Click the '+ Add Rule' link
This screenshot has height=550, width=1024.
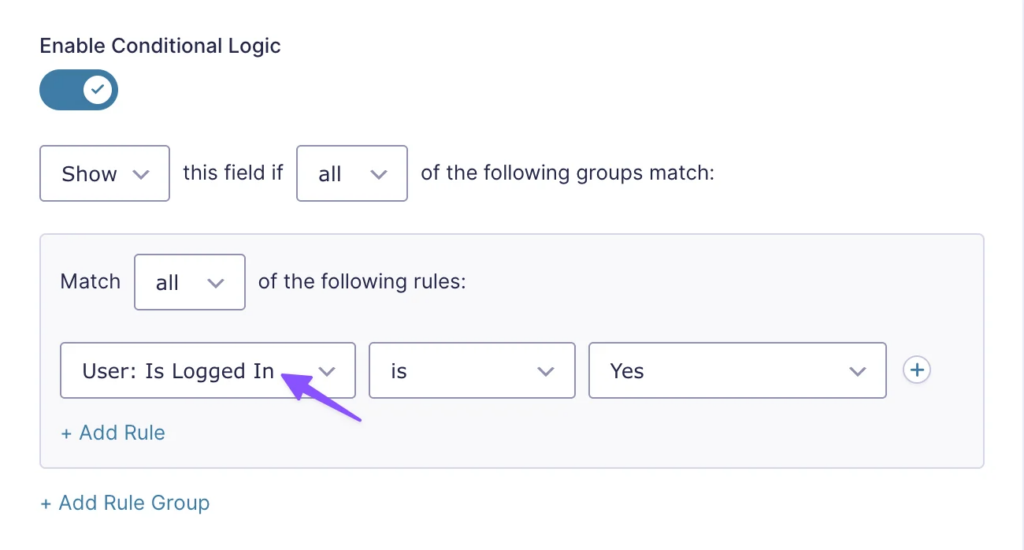pyautogui.click(x=113, y=432)
